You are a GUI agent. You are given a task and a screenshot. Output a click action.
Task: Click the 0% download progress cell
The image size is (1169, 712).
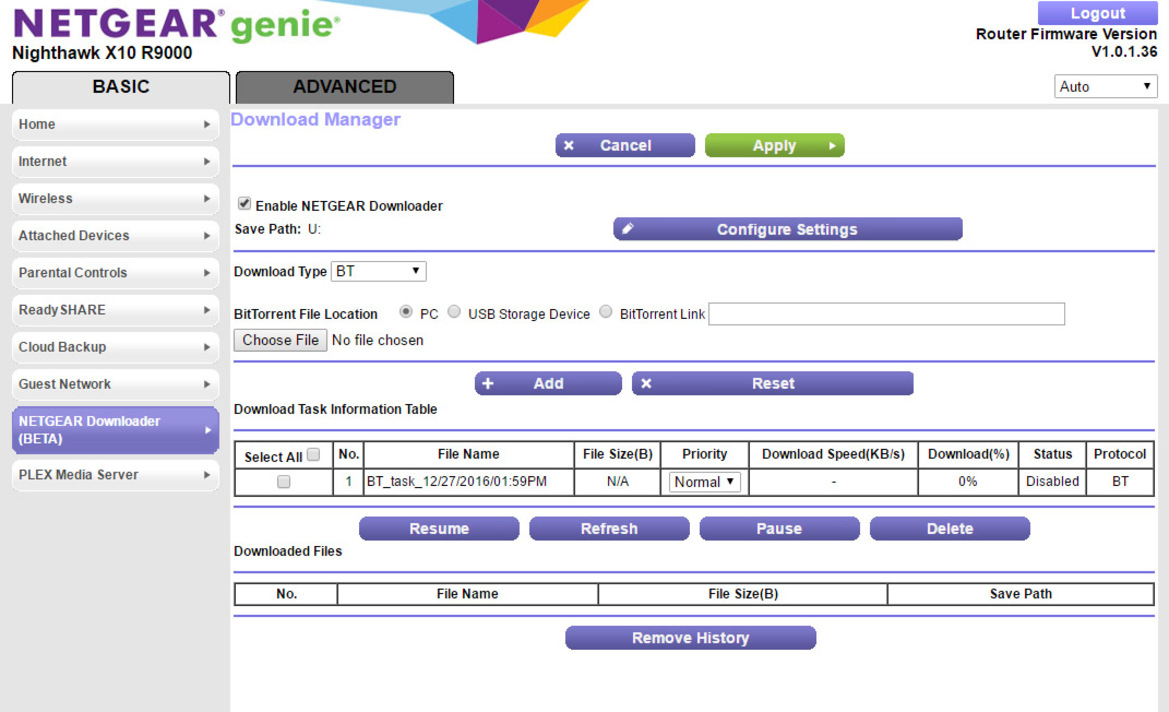point(968,482)
